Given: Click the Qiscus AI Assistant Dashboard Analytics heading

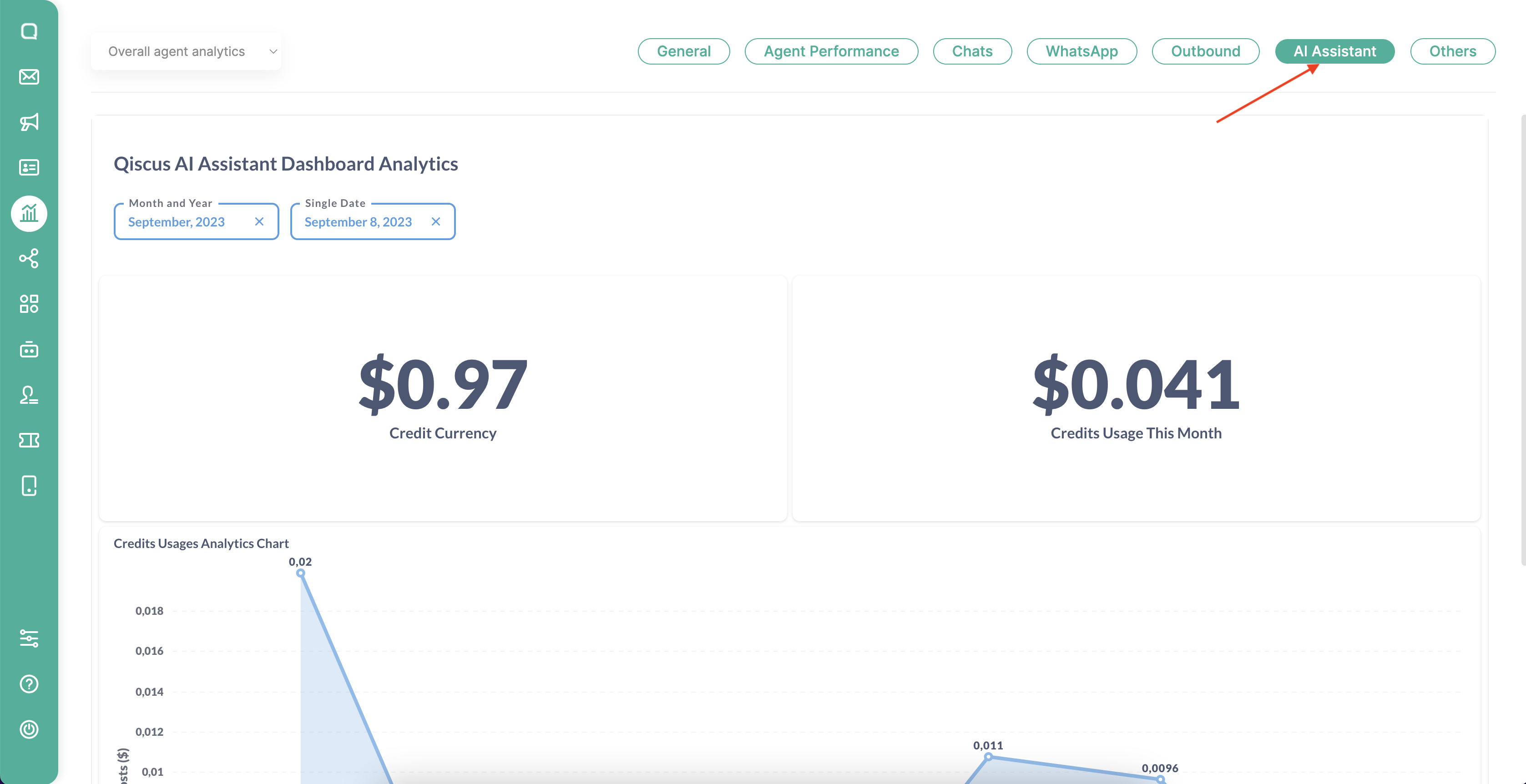Looking at the screenshot, I should click(286, 164).
